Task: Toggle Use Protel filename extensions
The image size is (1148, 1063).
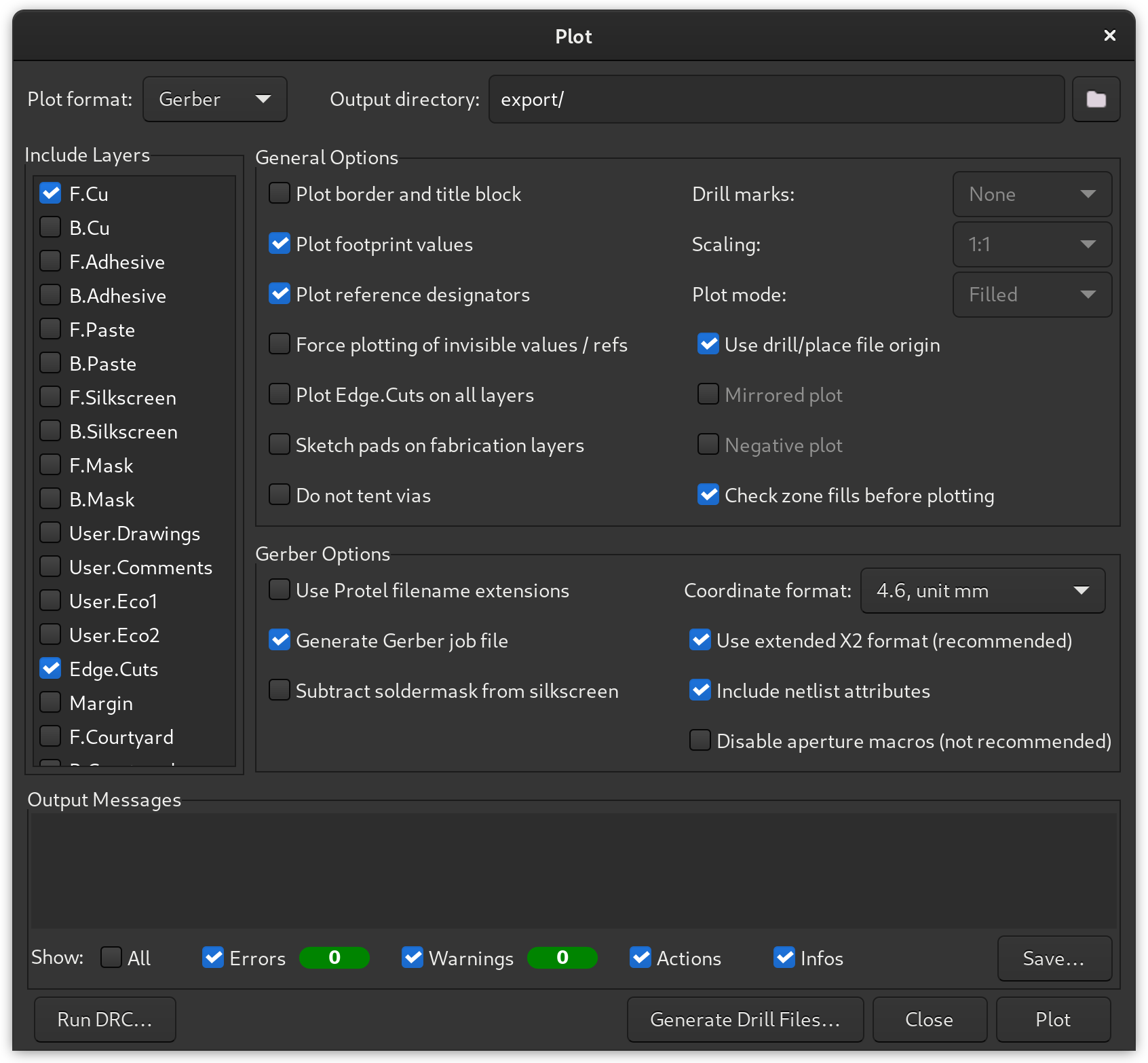Action: [x=280, y=590]
